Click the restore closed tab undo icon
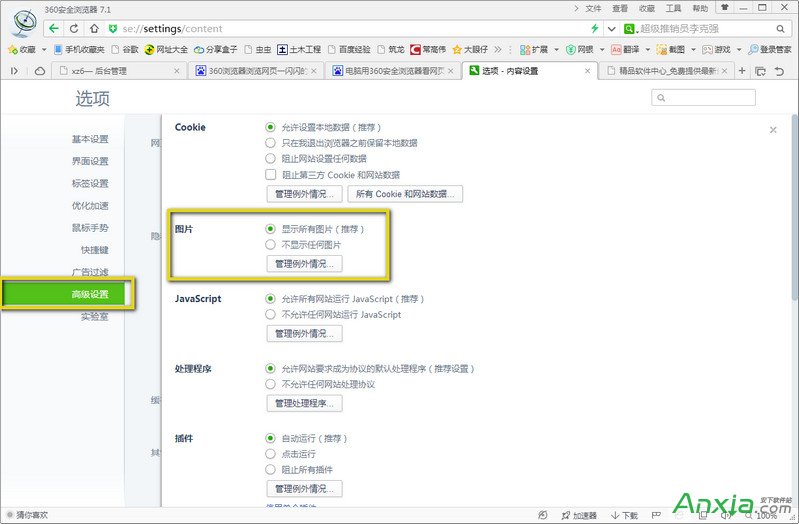 pos(779,71)
